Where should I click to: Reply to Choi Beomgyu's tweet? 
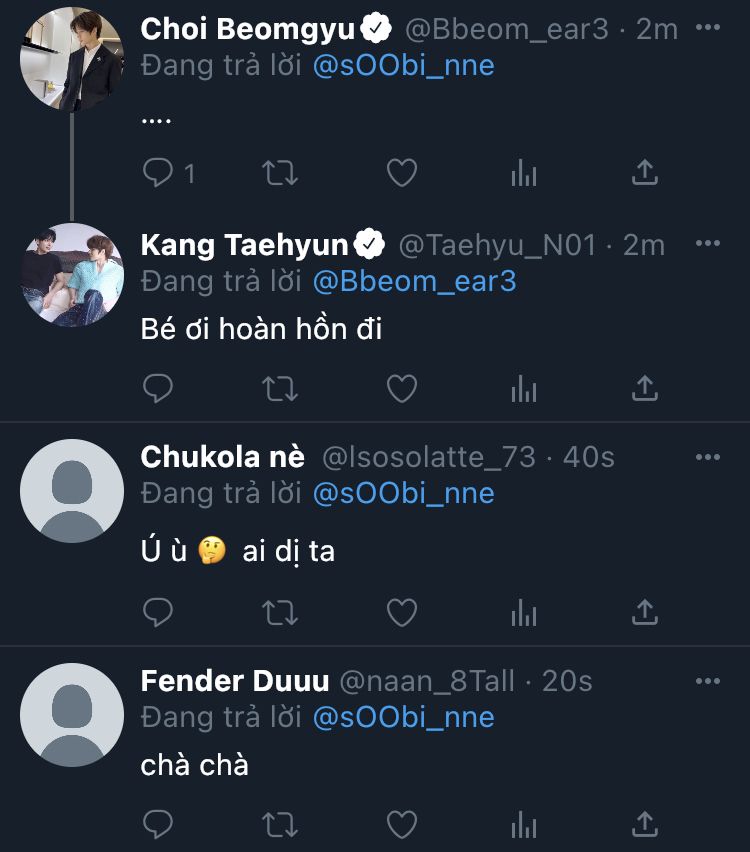pos(159,173)
